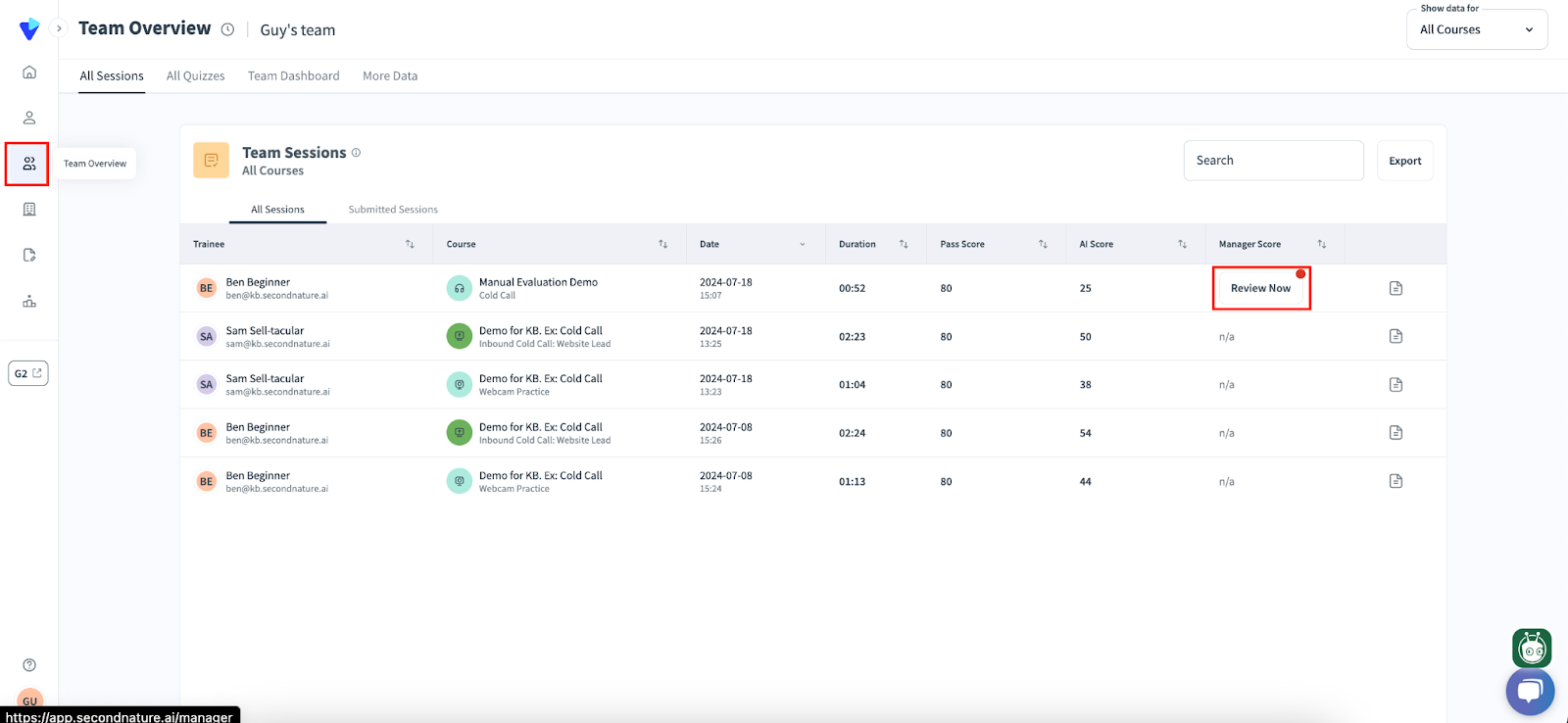Click the G2 external link badge
The image size is (1568, 723).
coord(28,373)
